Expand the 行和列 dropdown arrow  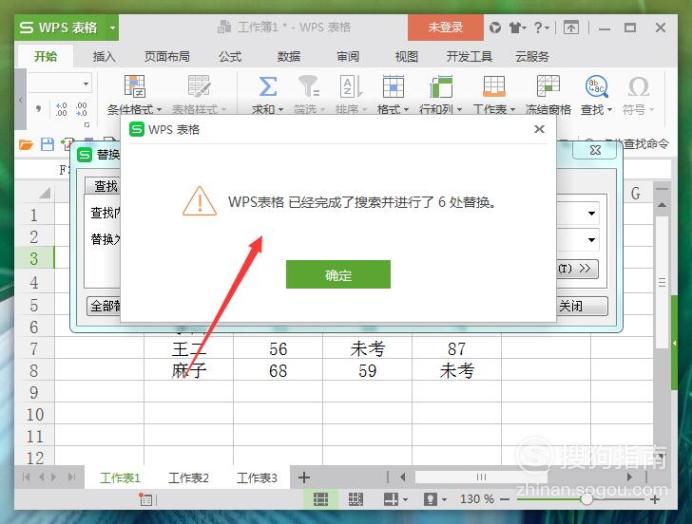pos(459,109)
